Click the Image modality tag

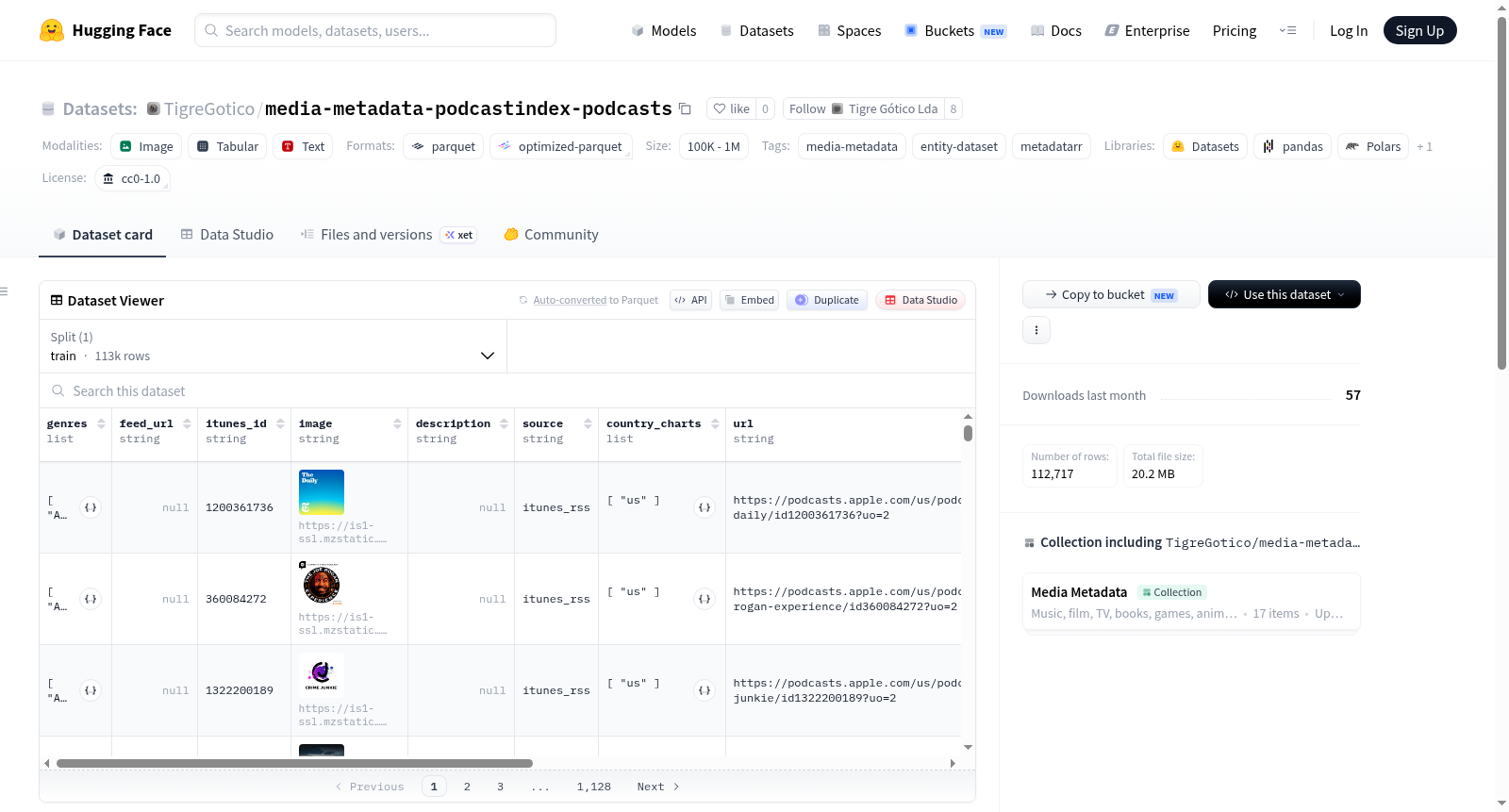(146, 146)
